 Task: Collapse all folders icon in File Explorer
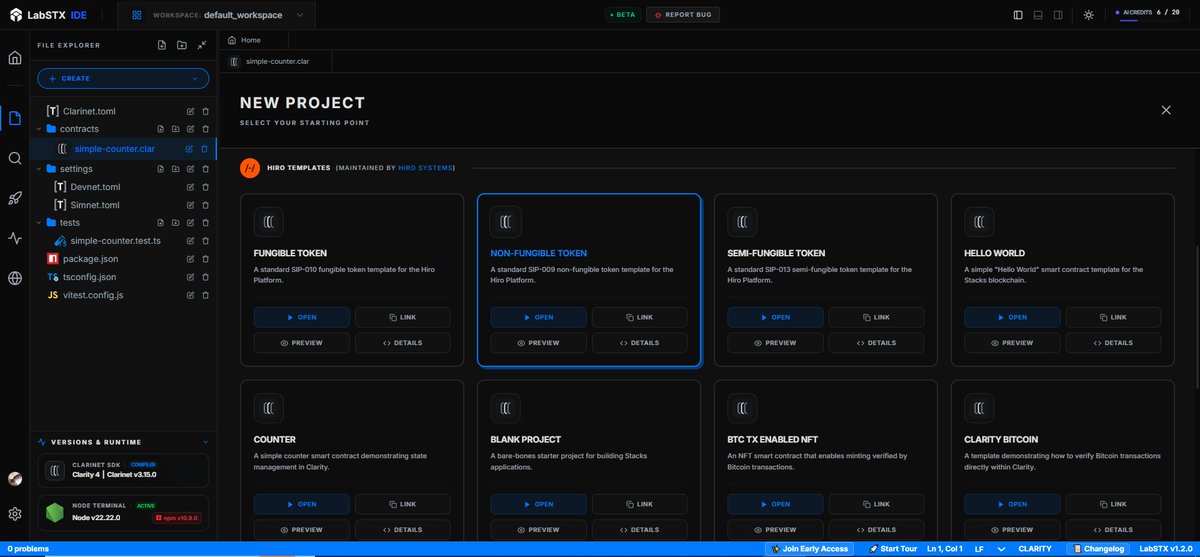201,45
